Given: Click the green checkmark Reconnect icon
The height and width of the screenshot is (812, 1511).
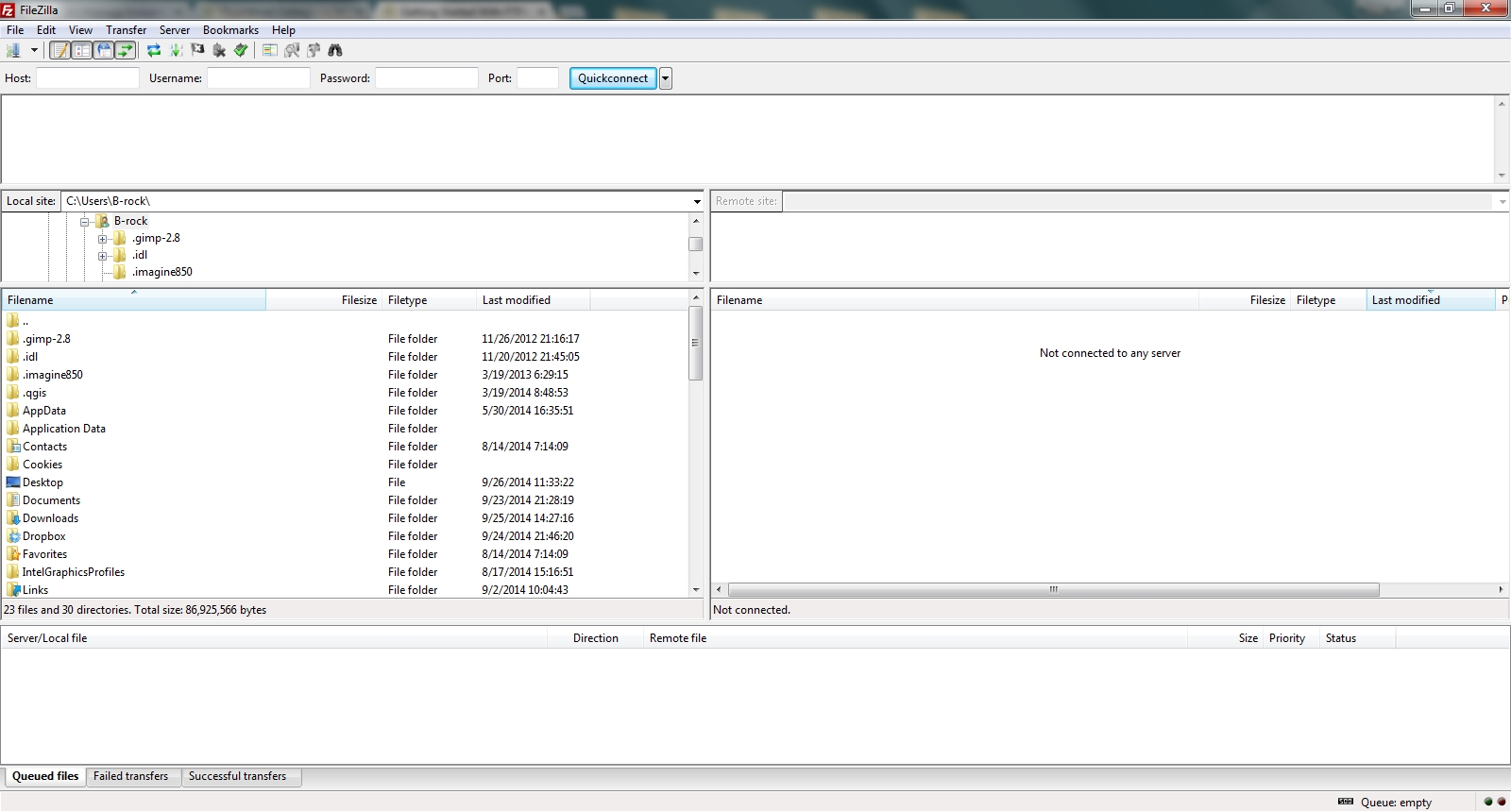Looking at the screenshot, I should [x=241, y=50].
